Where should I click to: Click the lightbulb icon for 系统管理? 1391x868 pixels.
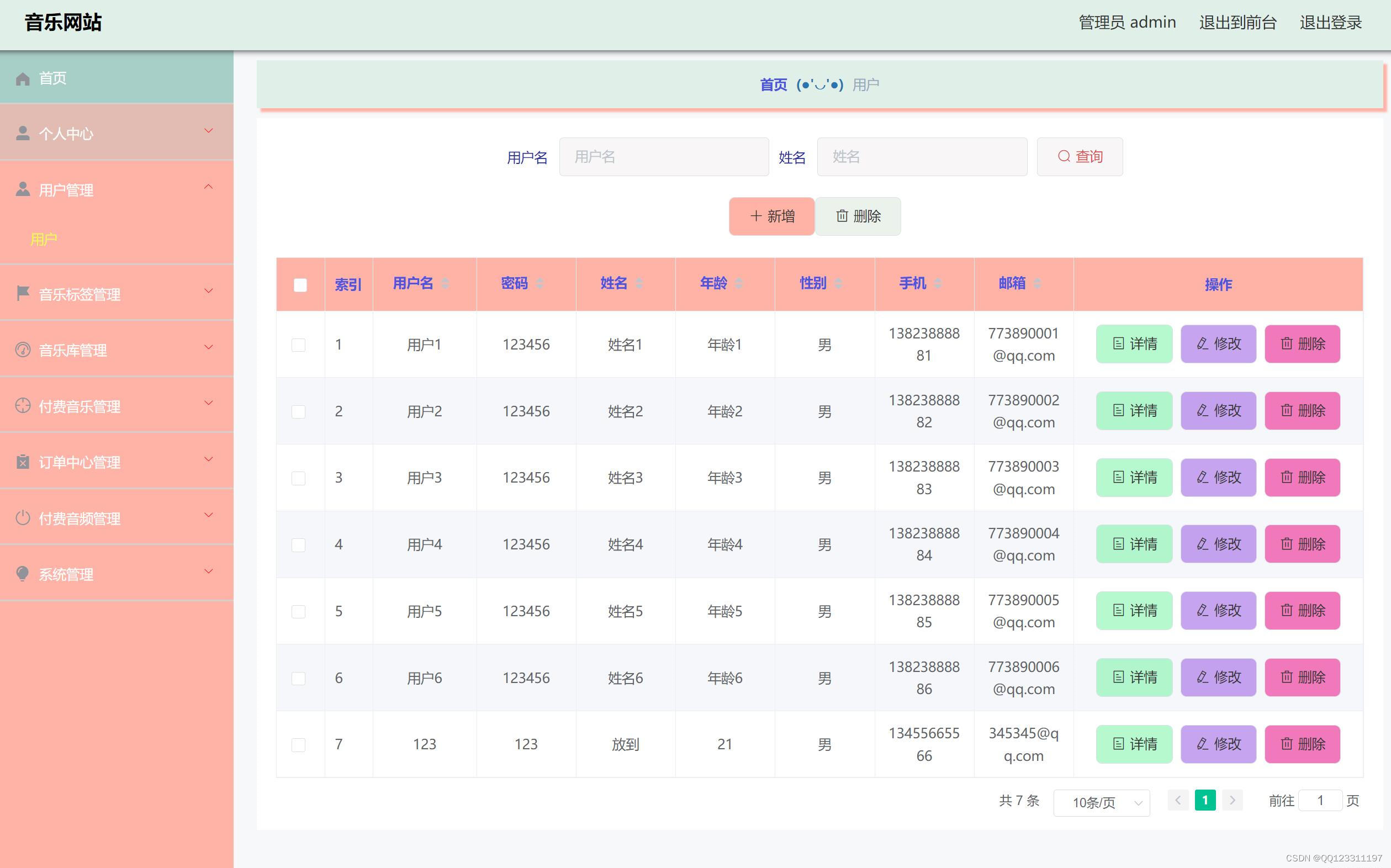tap(23, 574)
